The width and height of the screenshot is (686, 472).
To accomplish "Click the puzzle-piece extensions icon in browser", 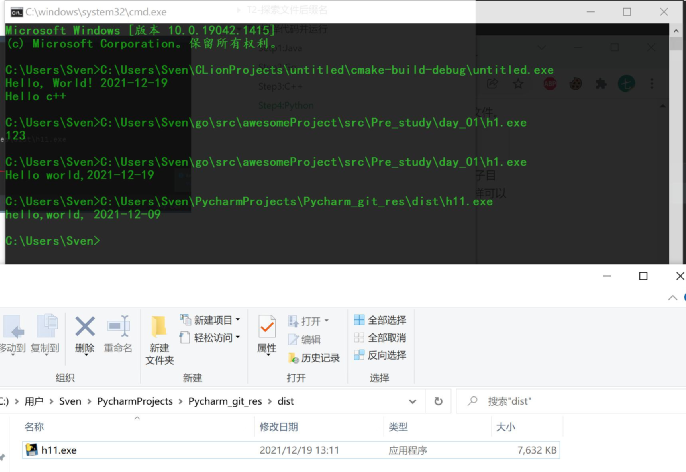I will 601,84.
